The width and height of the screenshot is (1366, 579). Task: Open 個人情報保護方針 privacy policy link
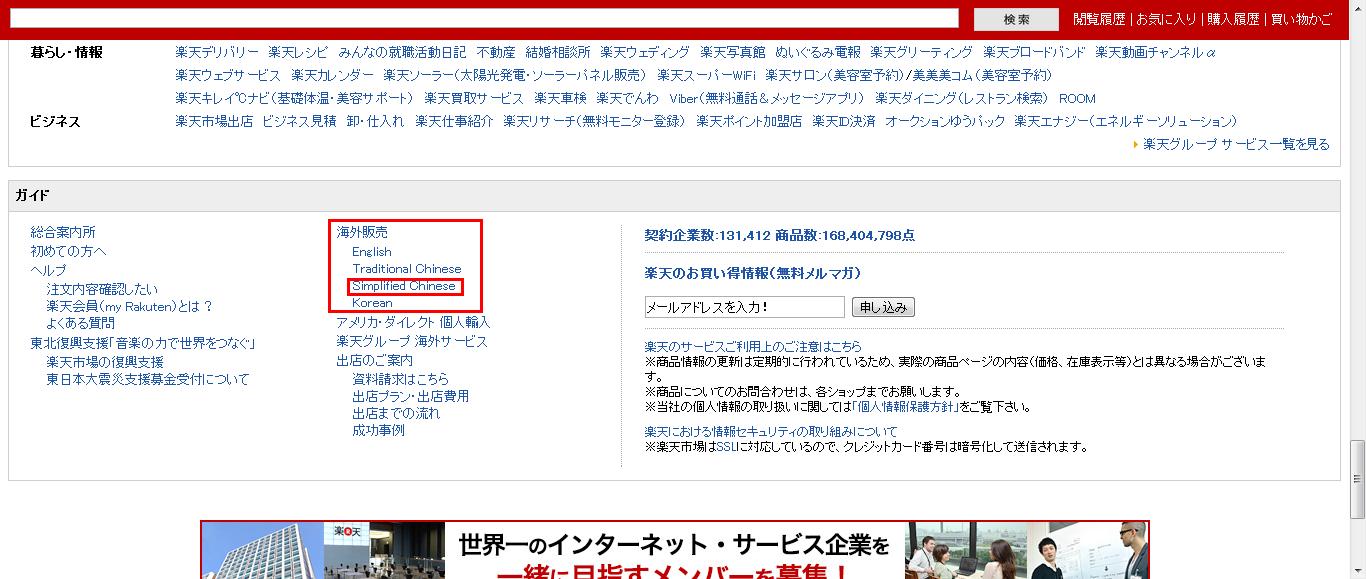pos(908,407)
